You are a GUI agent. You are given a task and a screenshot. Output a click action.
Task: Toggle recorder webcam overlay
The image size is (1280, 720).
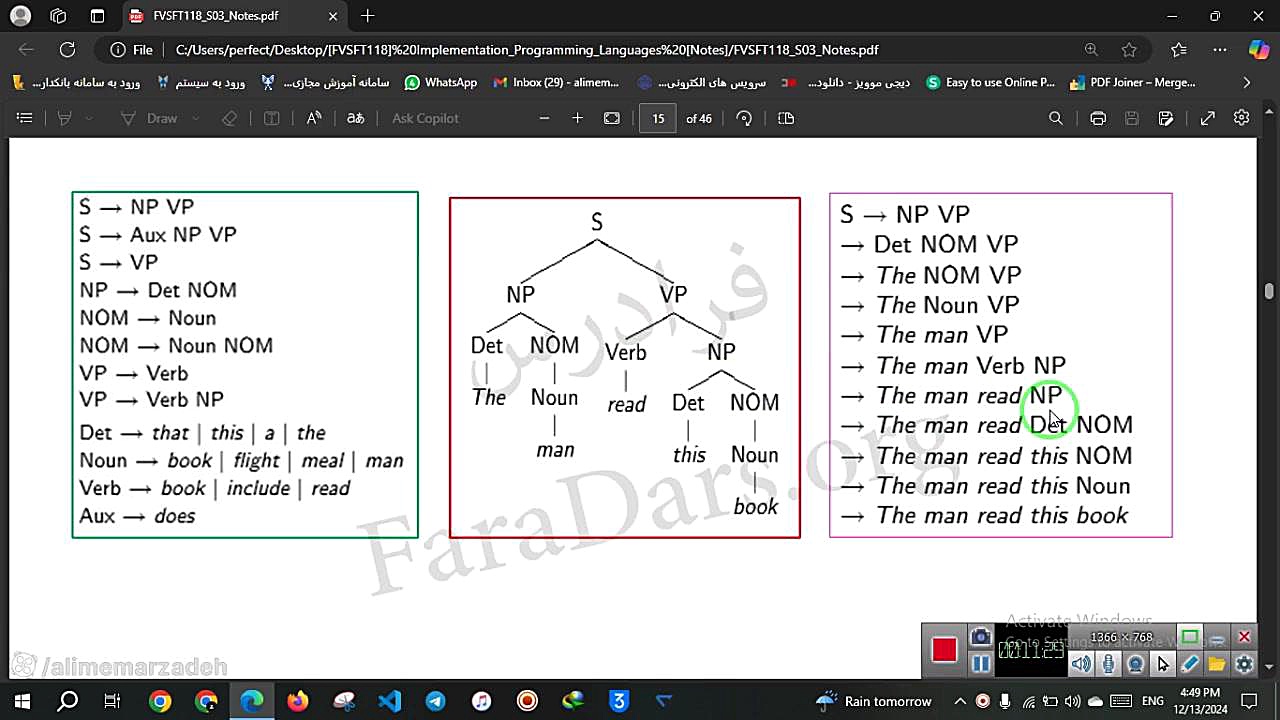tap(1135, 664)
